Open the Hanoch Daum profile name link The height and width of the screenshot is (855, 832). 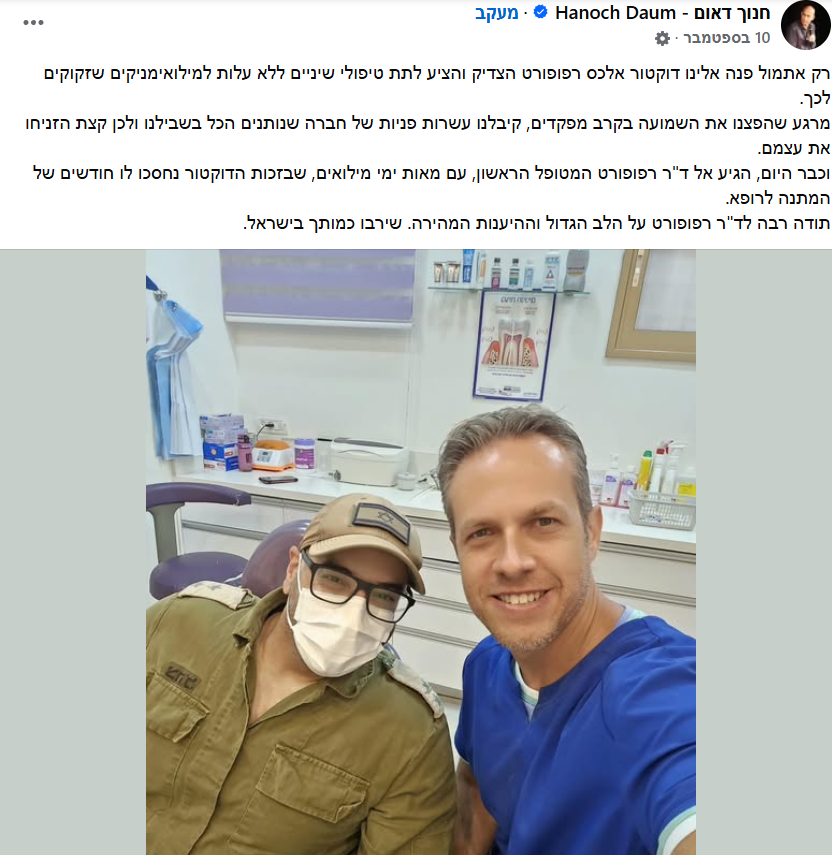(662, 13)
